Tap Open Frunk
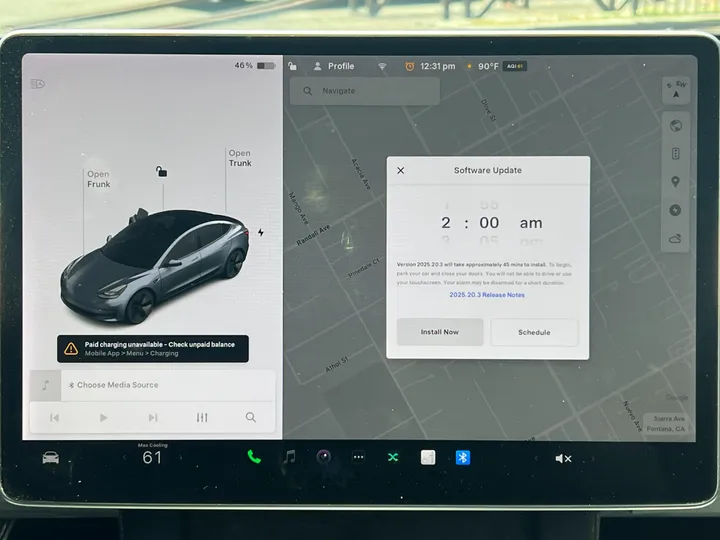720x540 pixels. [99, 179]
